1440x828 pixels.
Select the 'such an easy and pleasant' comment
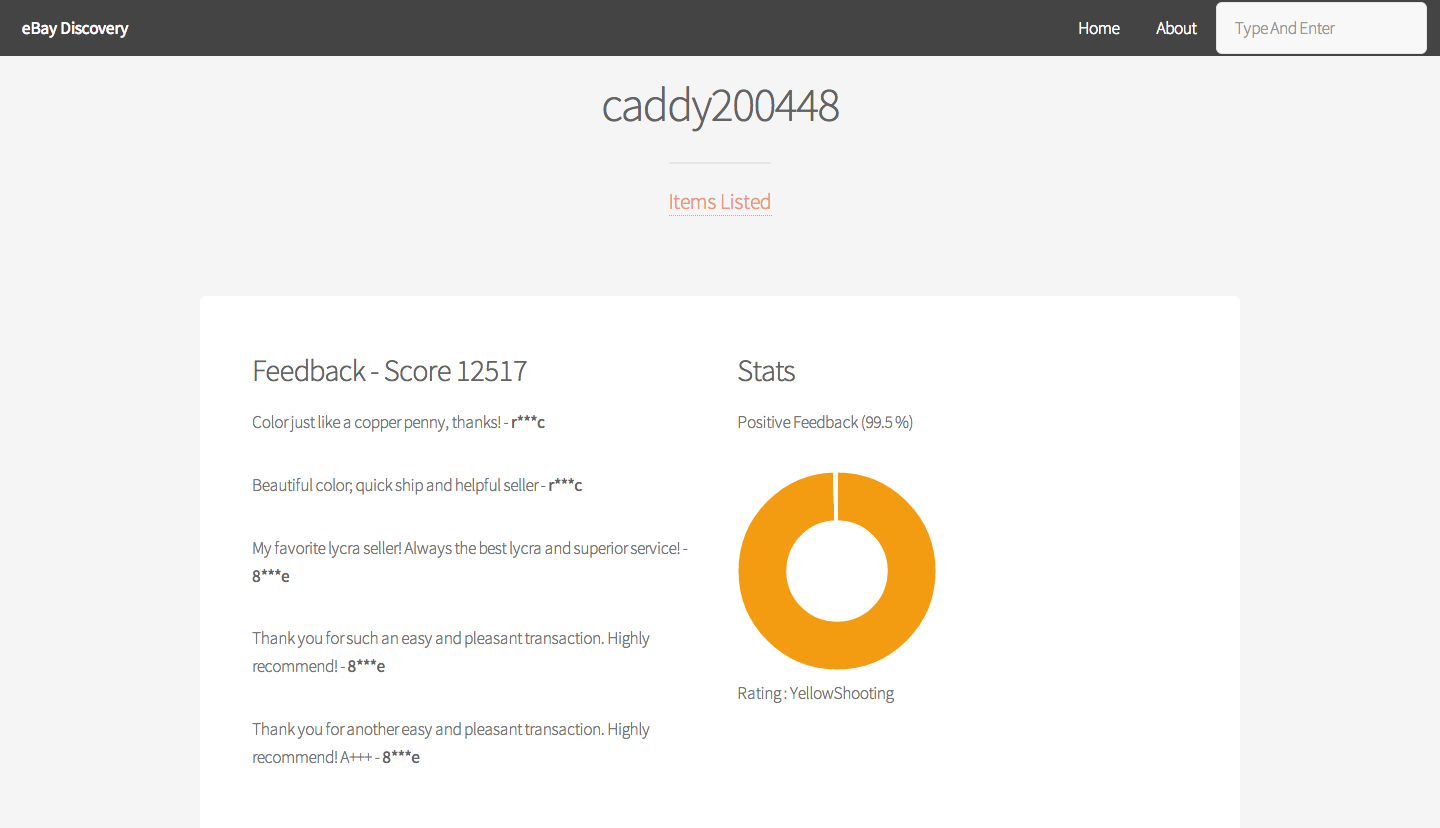click(451, 652)
